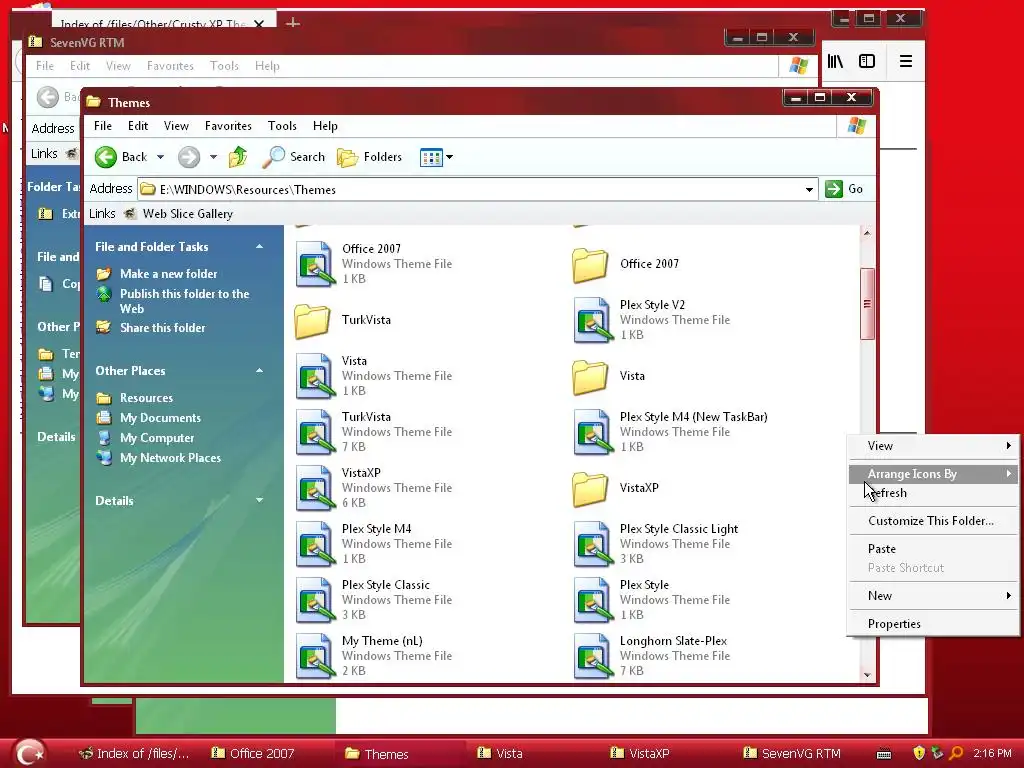Viewport: 1024px width, 768px height.
Task: Click Share this folder link
Action: (163, 328)
